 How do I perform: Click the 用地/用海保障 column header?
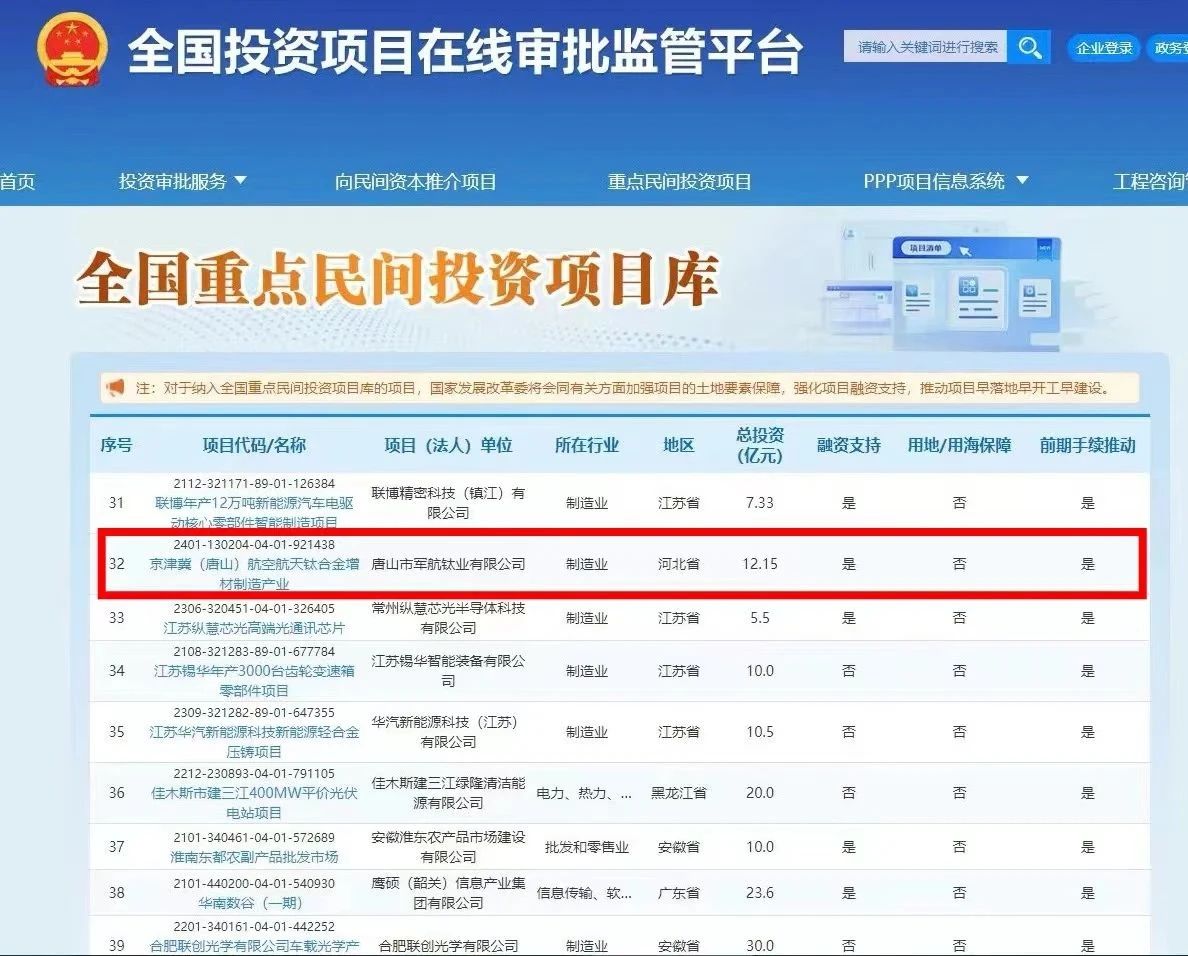tap(959, 445)
